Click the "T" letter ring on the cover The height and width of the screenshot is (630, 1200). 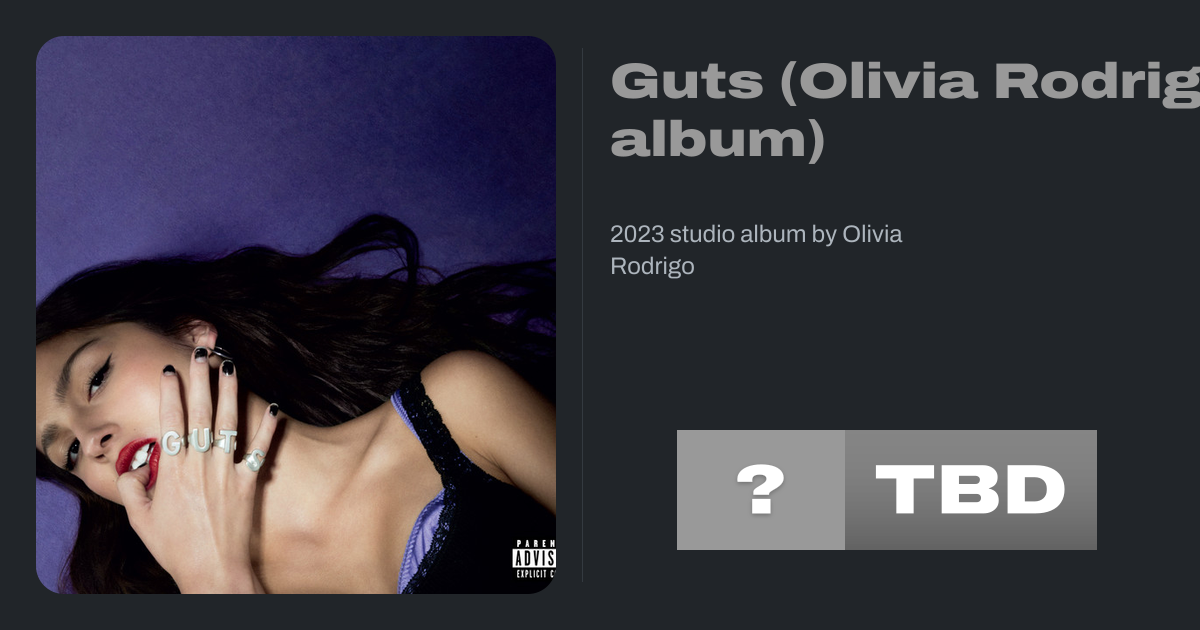click(227, 439)
